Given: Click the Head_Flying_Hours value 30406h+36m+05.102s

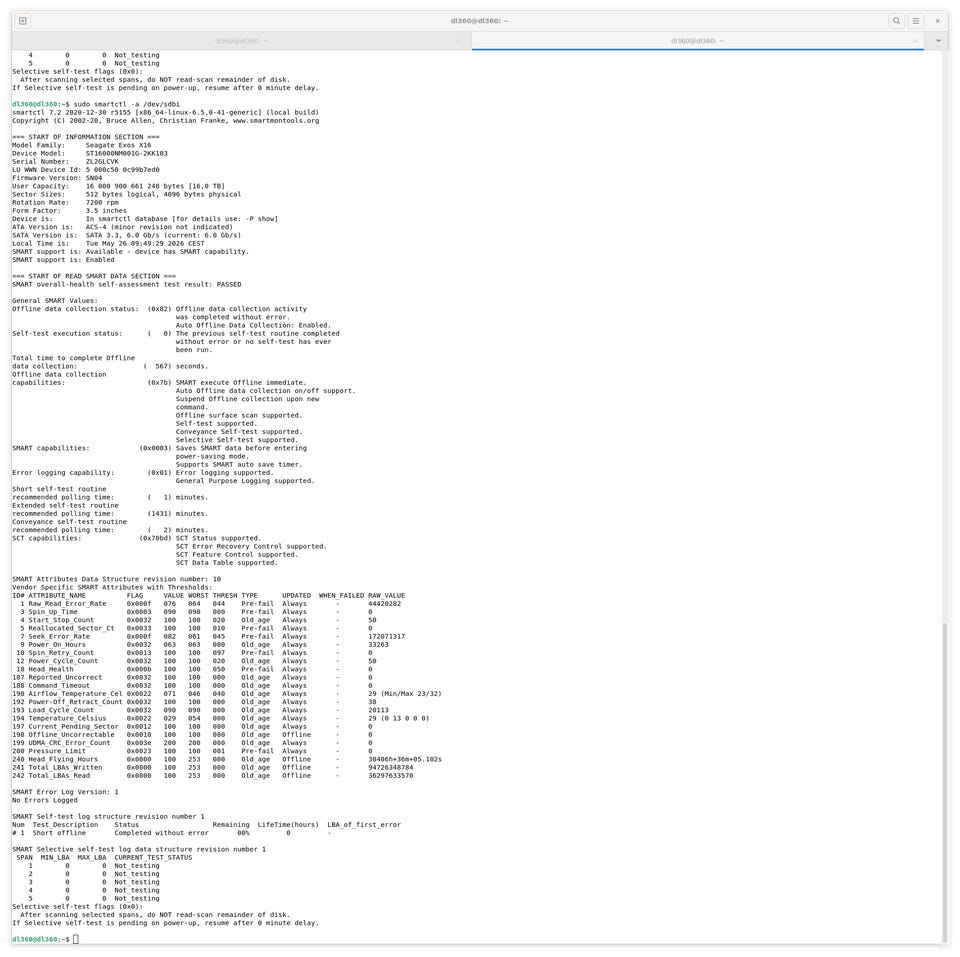Looking at the screenshot, I should click(405, 759).
